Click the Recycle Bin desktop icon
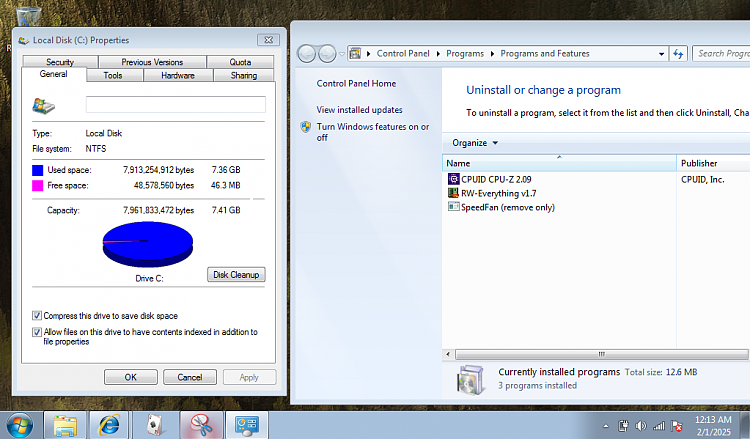 tap(29, 17)
